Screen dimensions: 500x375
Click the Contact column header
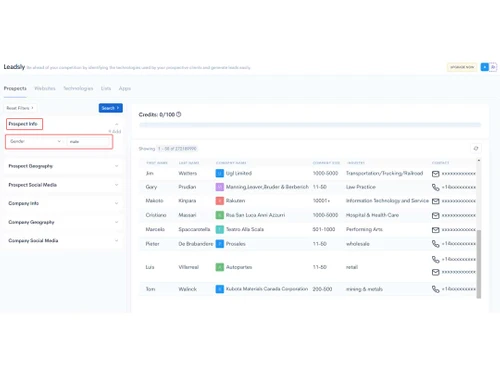(x=440, y=163)
